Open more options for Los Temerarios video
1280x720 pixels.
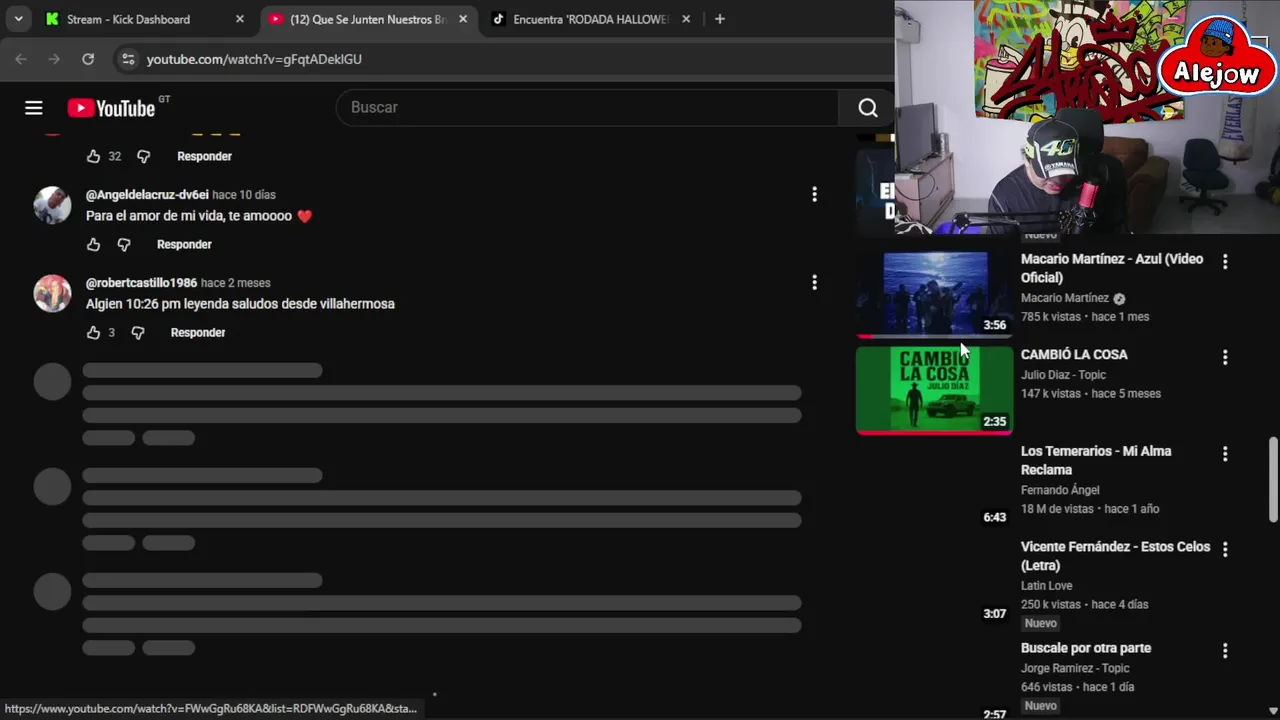pyautogui.click(x=1225, y=453)
